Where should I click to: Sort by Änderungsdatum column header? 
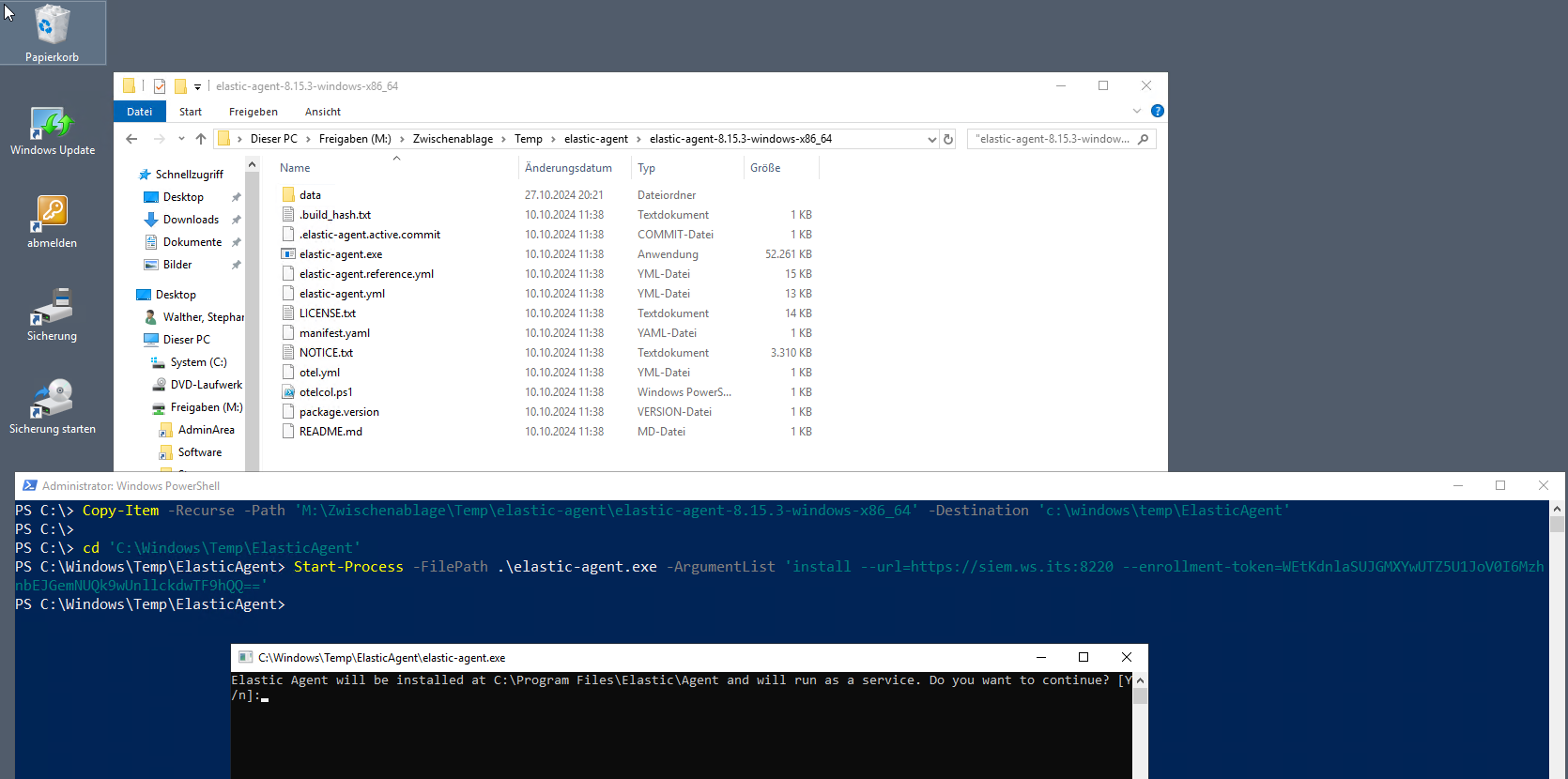(x=568, y=168)
